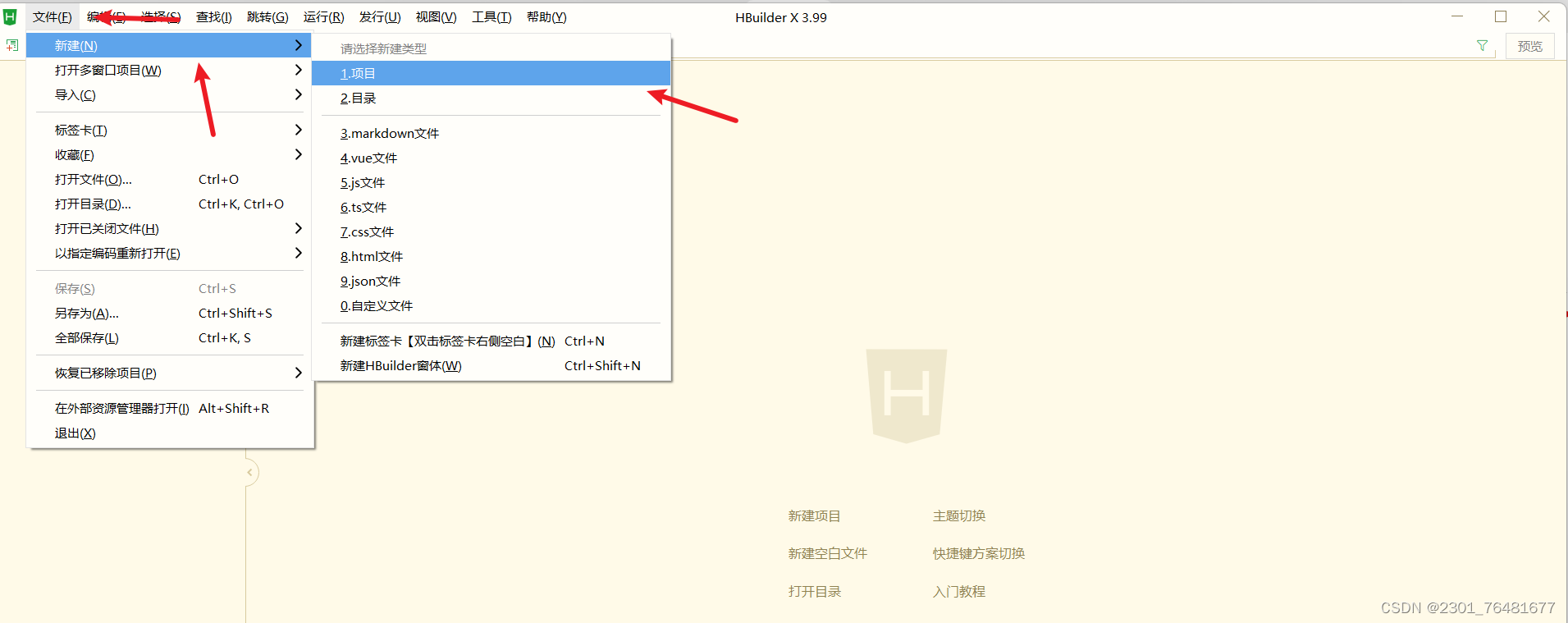Choose 打开文件(O)... from the File menu
This screenshot has height=623, width=1568.
tap(169, 180)
